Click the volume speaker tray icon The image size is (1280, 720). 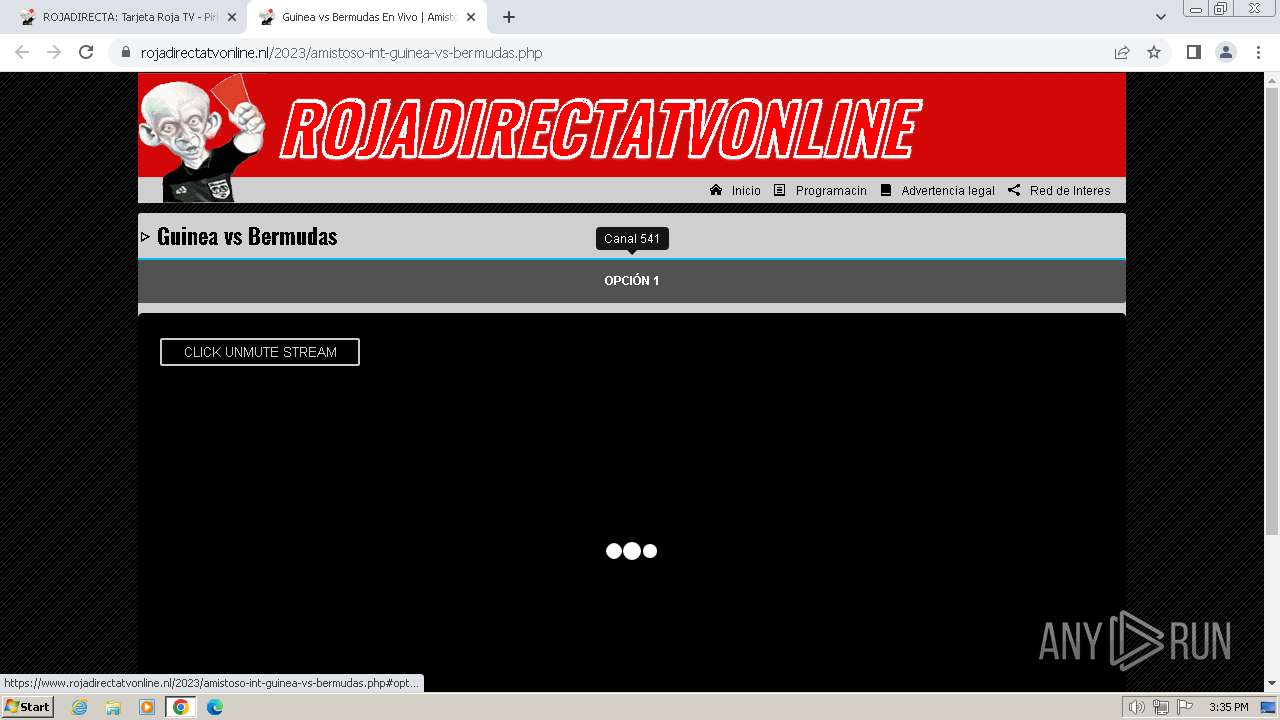click(1137, 707)
